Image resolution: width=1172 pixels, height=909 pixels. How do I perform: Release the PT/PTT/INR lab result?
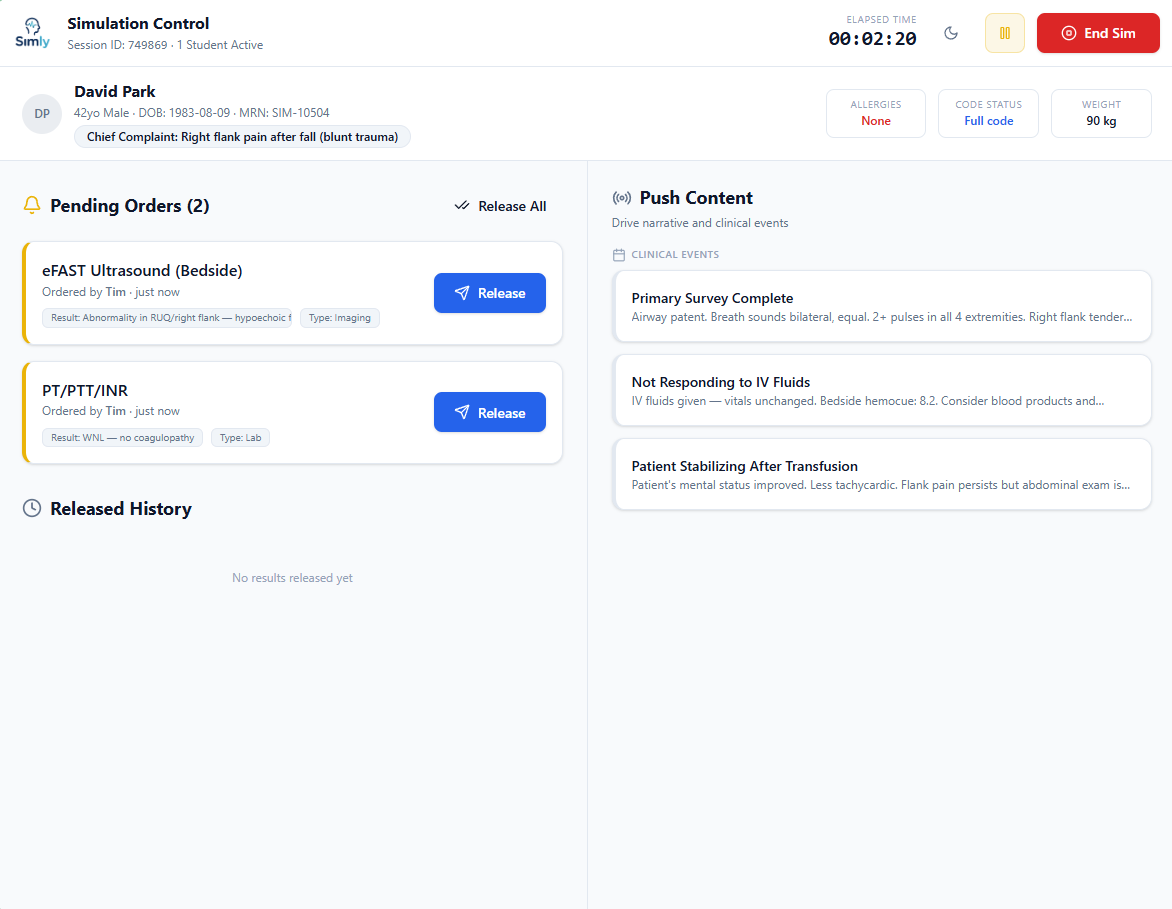tap(490, 412)
